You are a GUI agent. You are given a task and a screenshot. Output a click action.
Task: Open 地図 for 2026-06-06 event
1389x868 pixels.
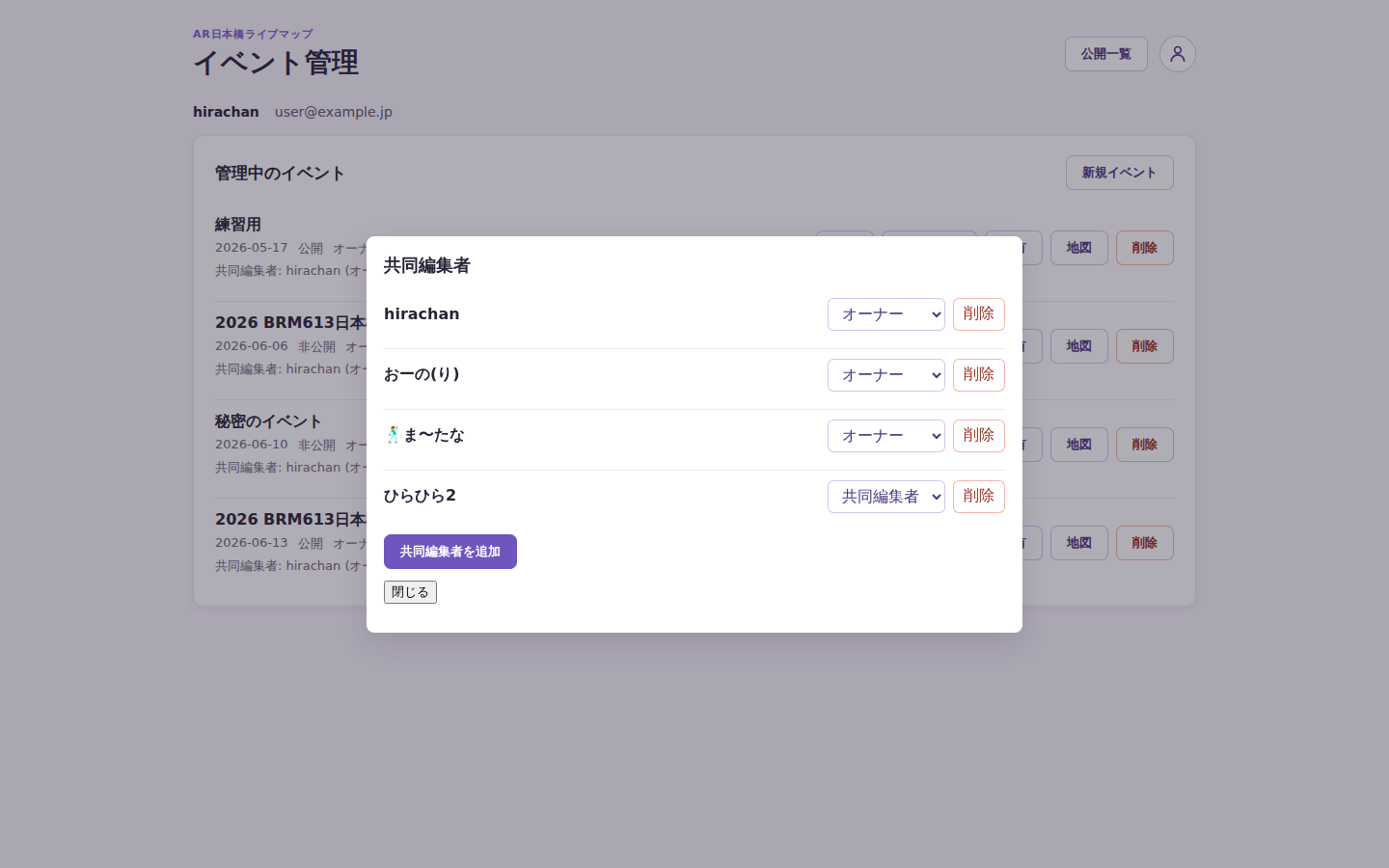pos(1078,346)
